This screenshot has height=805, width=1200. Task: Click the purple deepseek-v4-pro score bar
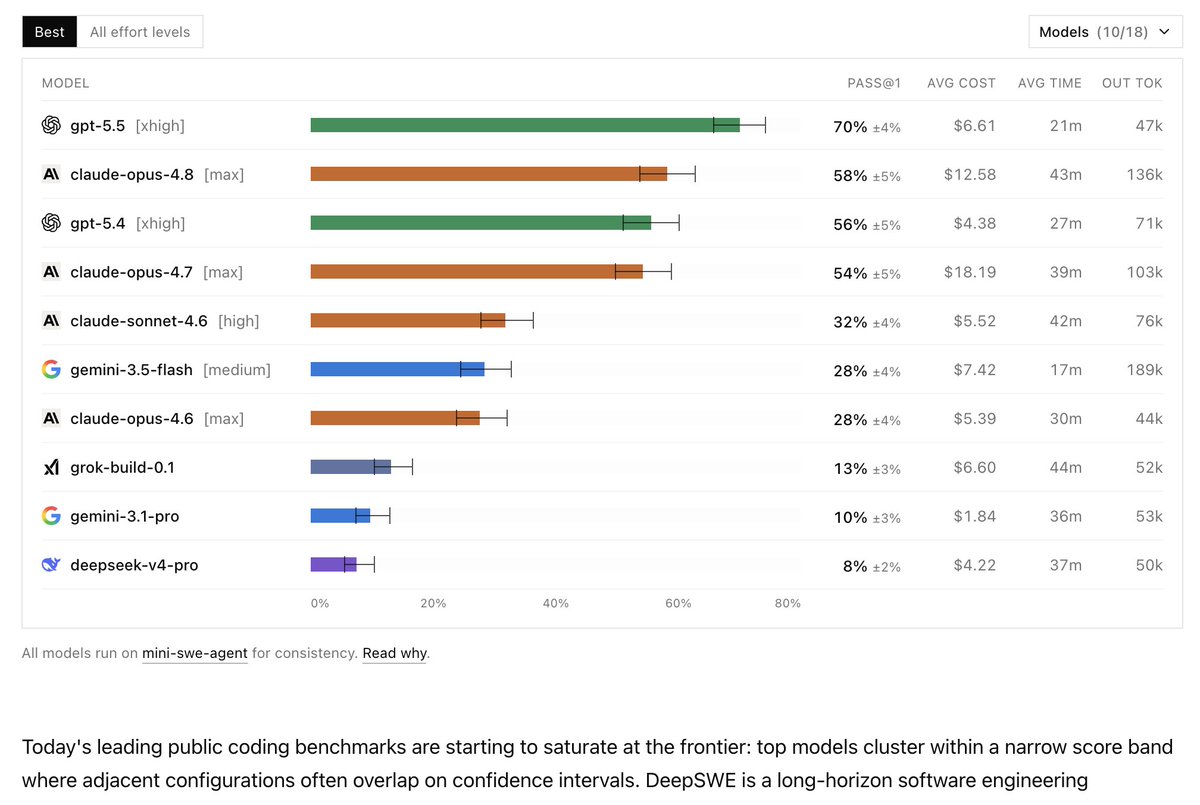333,565
